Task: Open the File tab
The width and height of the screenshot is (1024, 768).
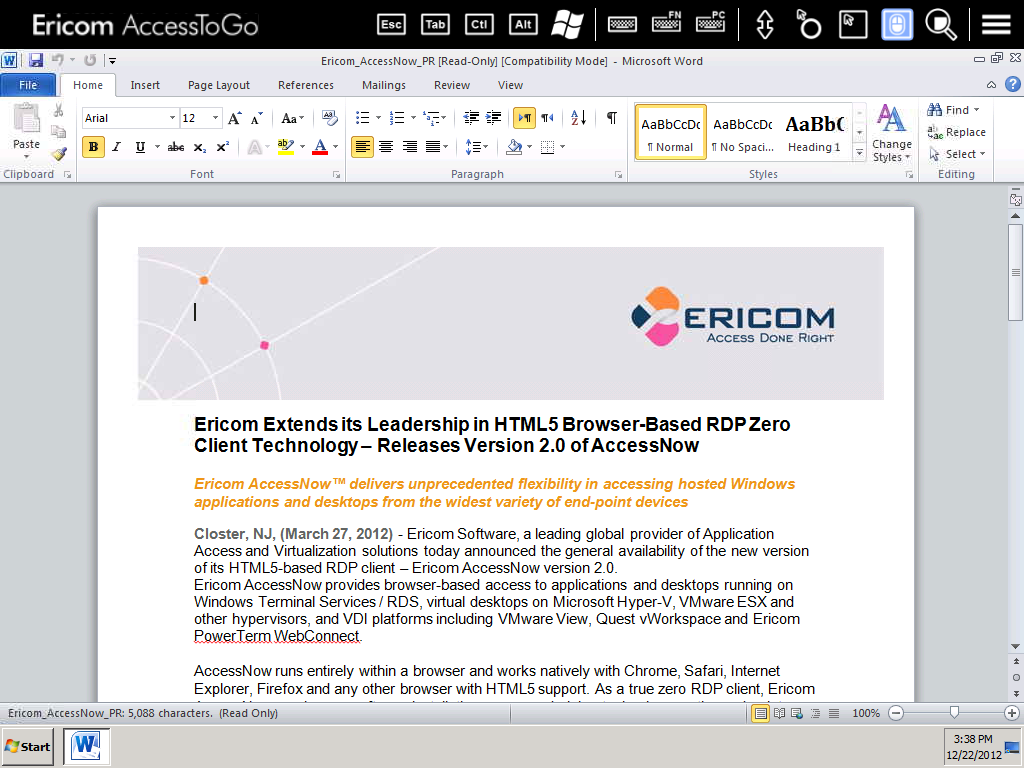Action: 28,85
